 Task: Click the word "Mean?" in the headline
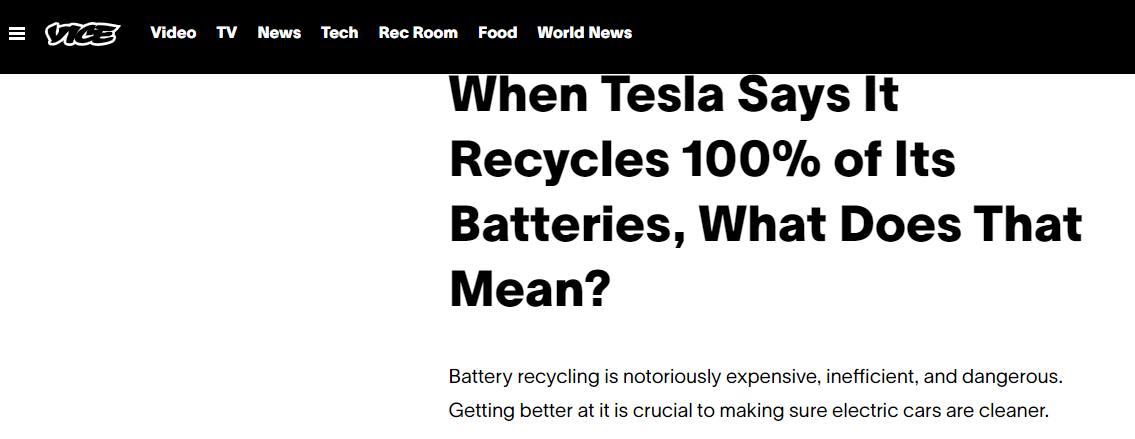pos(529,288)
